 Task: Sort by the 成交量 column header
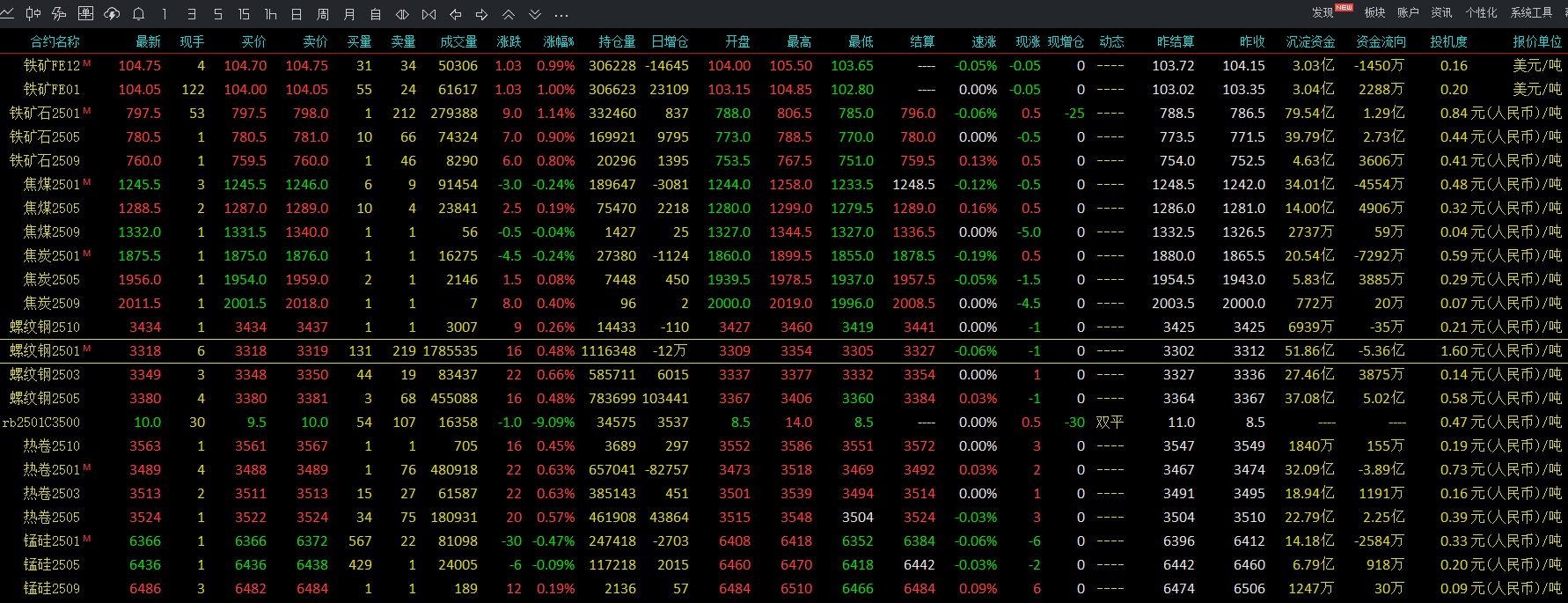[458, 41]
